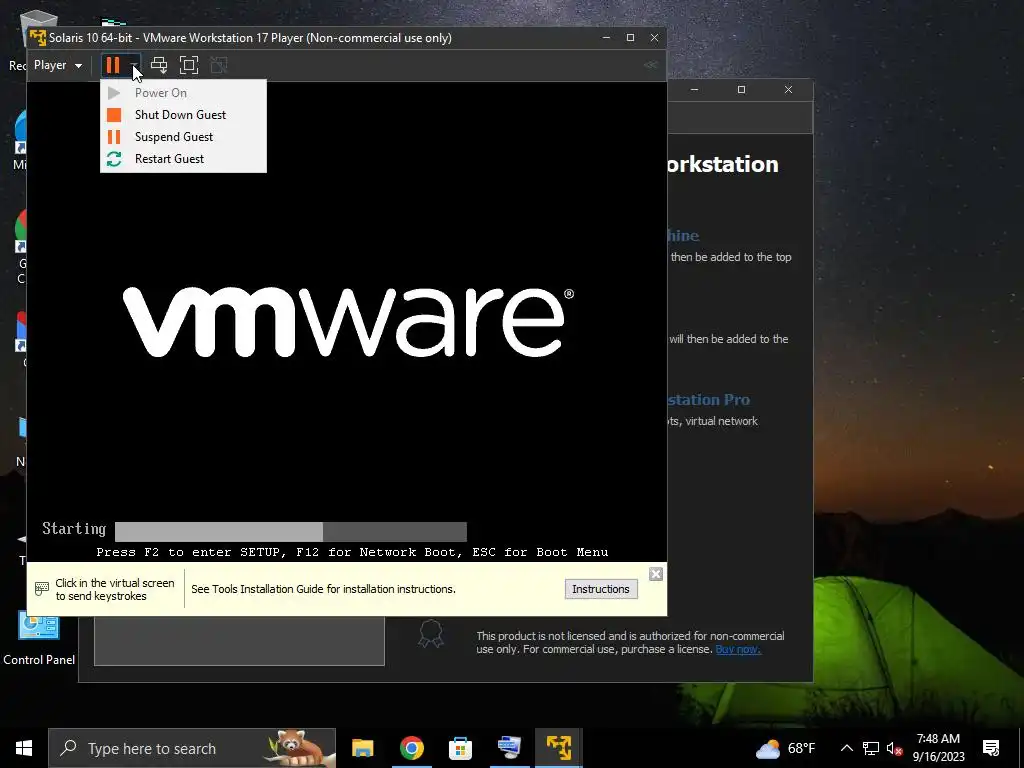This screenshot has width=1024, height=768.
Task: Open the Player menu dropdown
Action: click(57, 65)
